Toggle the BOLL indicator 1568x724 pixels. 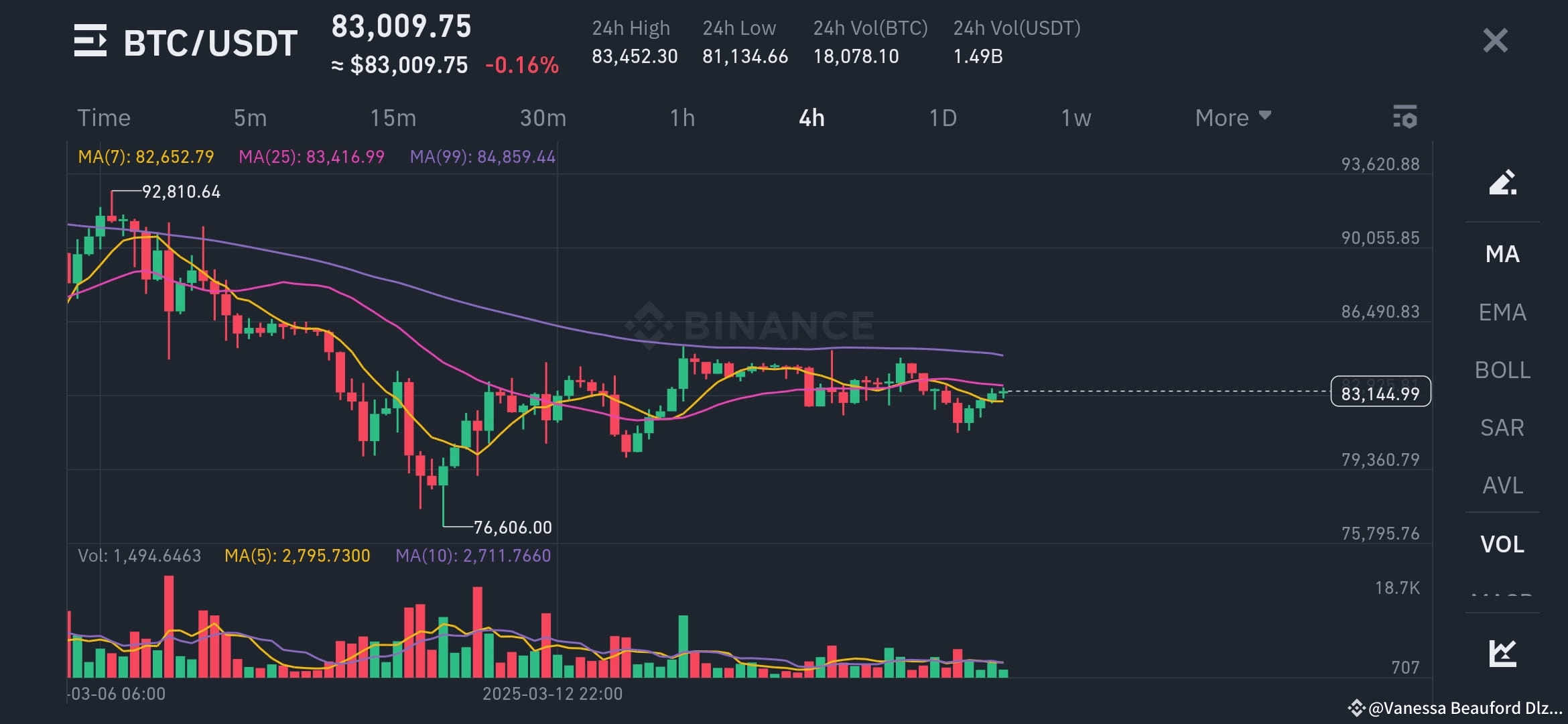(1501, 369)
